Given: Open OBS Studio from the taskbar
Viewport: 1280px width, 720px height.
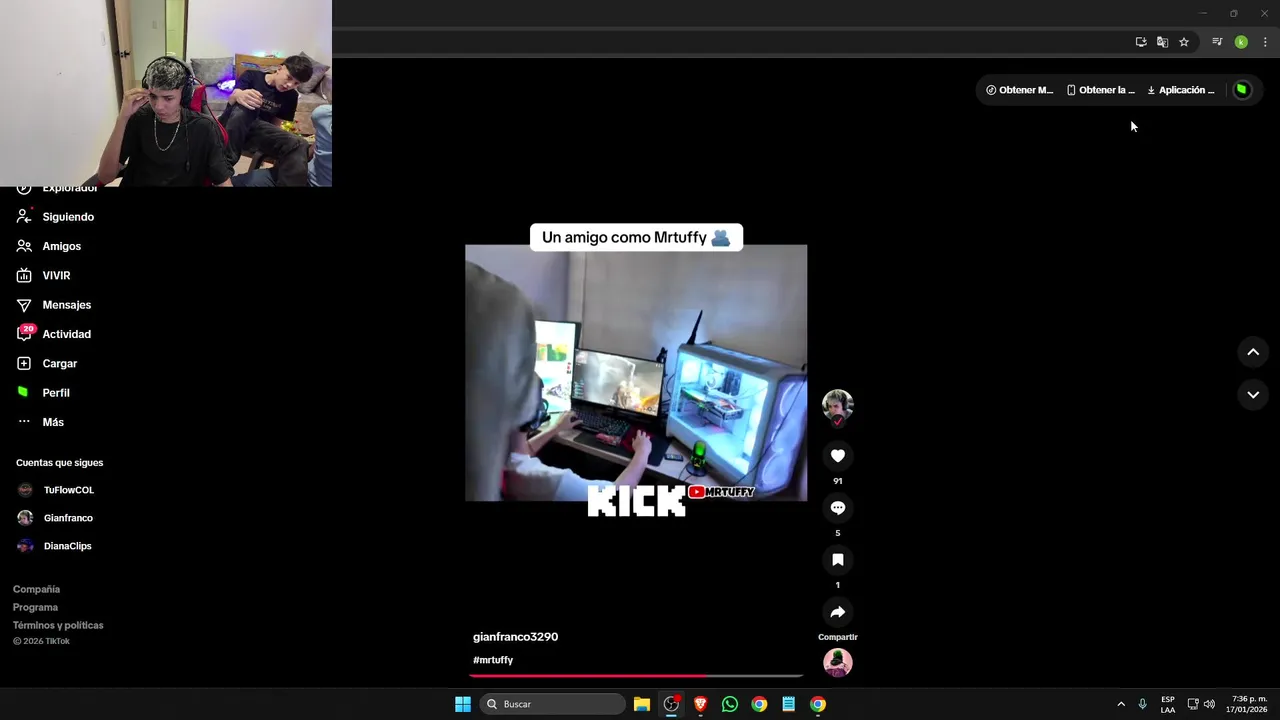Looking at the screenshot, I should (671, 704).
